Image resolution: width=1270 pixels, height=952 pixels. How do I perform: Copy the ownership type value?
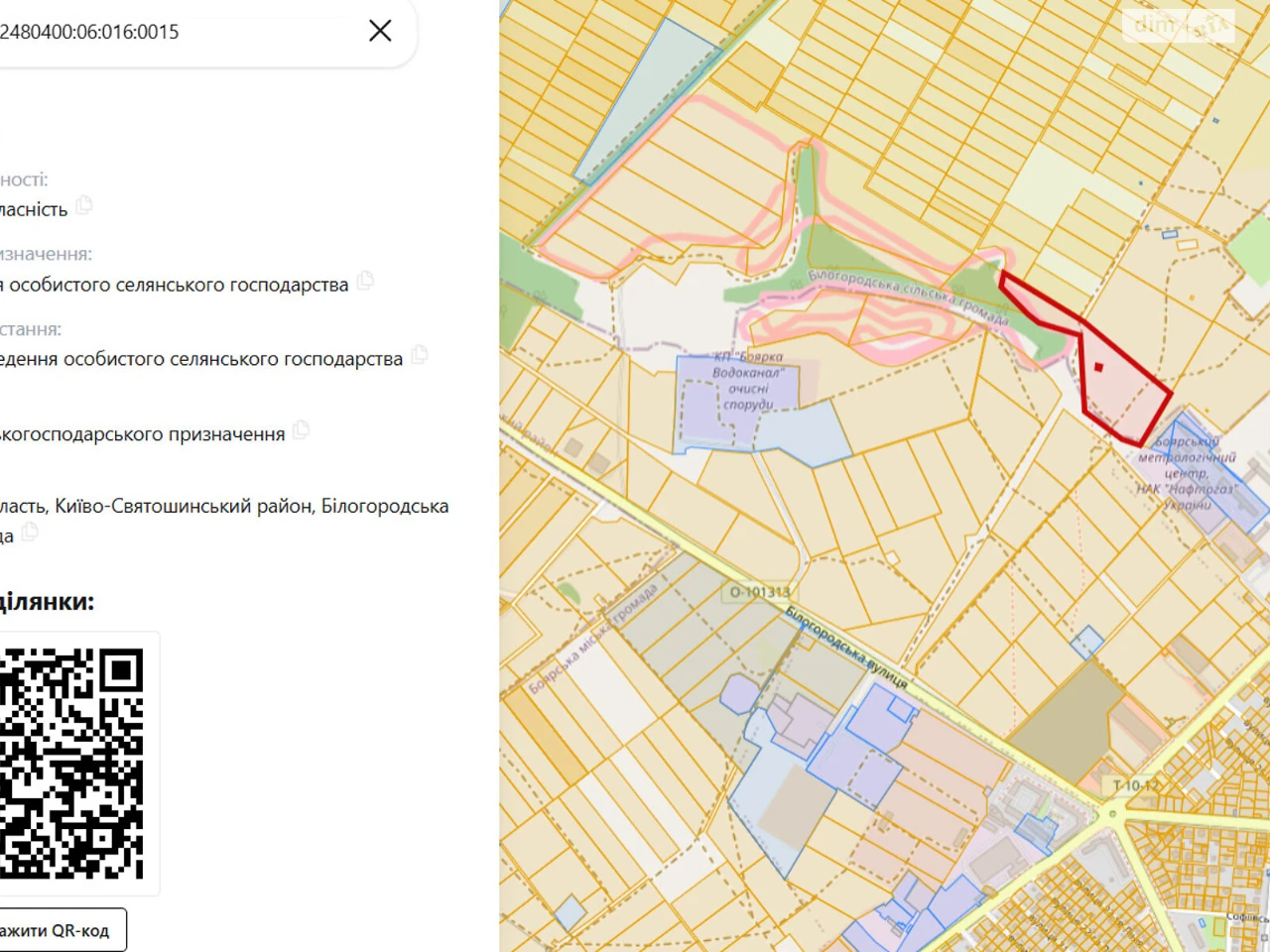tap(84, 205)
